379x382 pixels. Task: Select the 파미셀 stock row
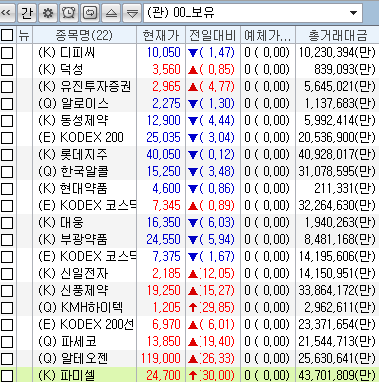189,375
